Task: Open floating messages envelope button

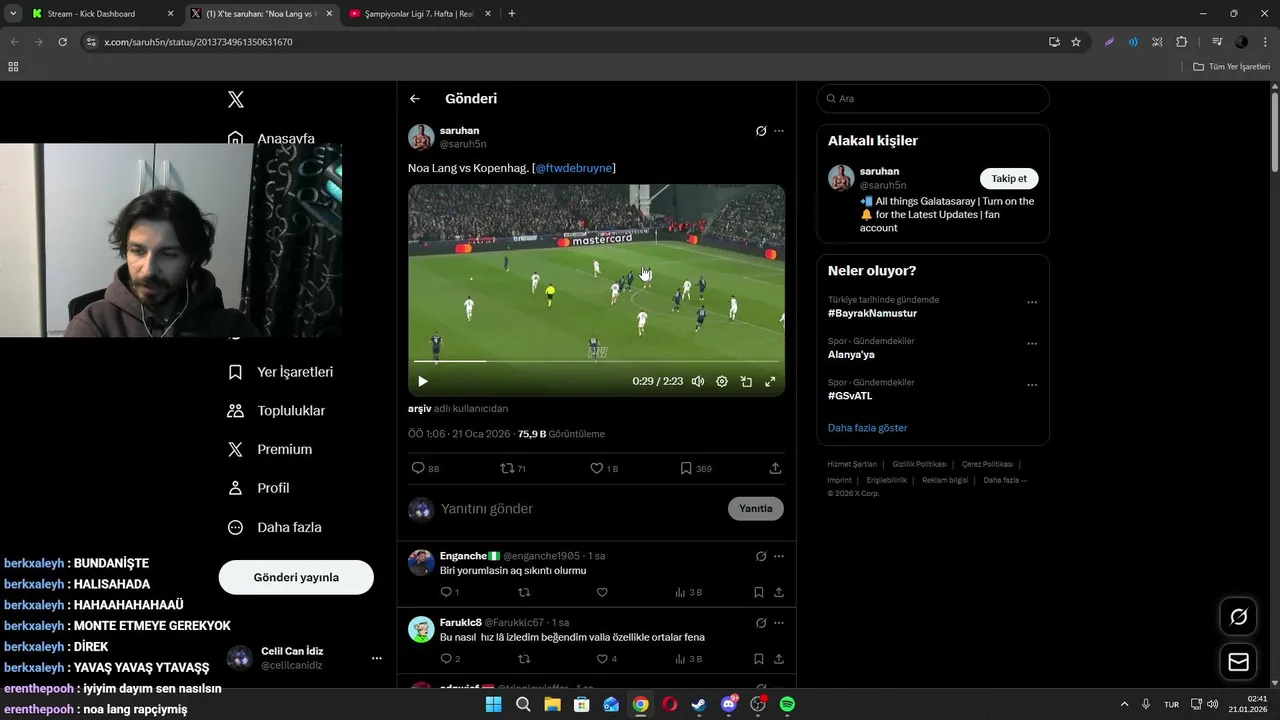Action: click(x=1238, y=662)
